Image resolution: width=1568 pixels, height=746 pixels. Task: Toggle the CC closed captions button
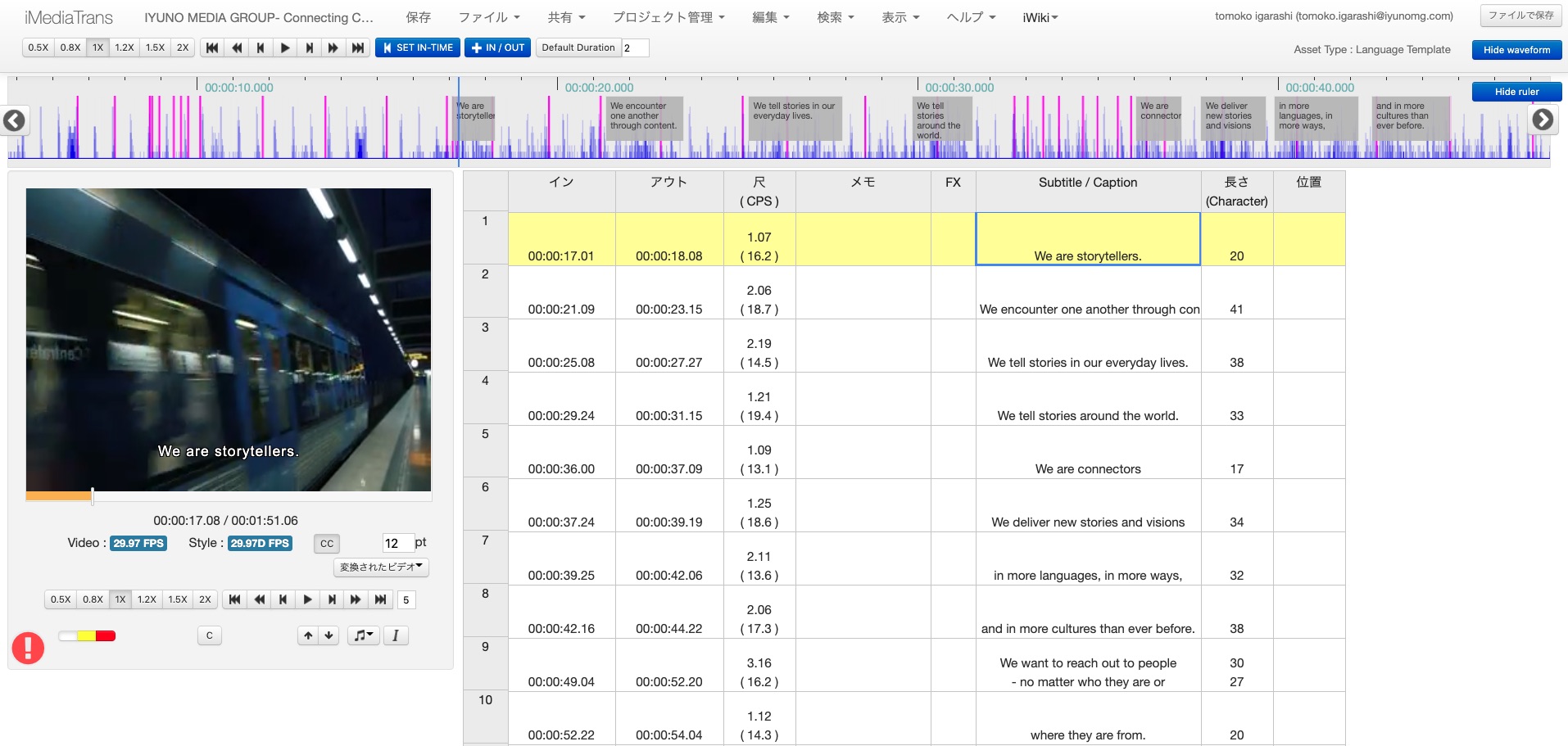(x=327, y=543)
